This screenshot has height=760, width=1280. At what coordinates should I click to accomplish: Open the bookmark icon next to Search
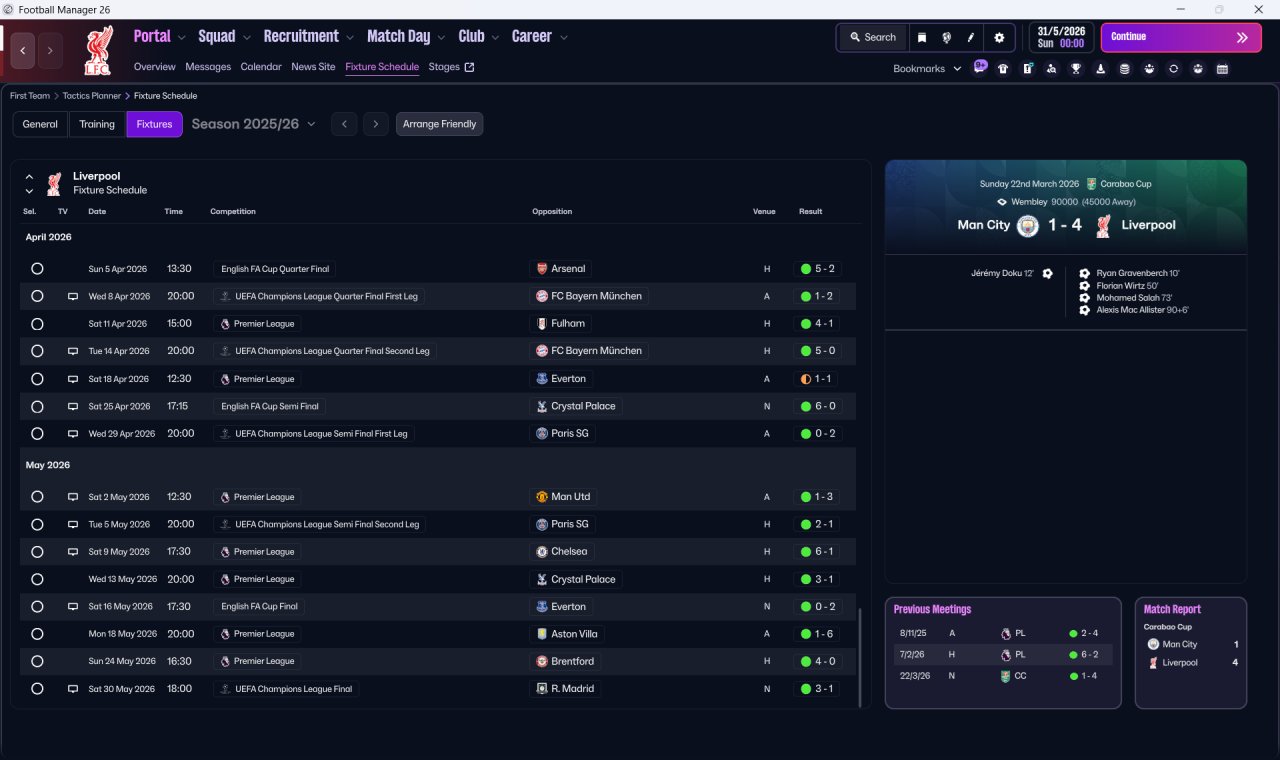coord(921,37)
